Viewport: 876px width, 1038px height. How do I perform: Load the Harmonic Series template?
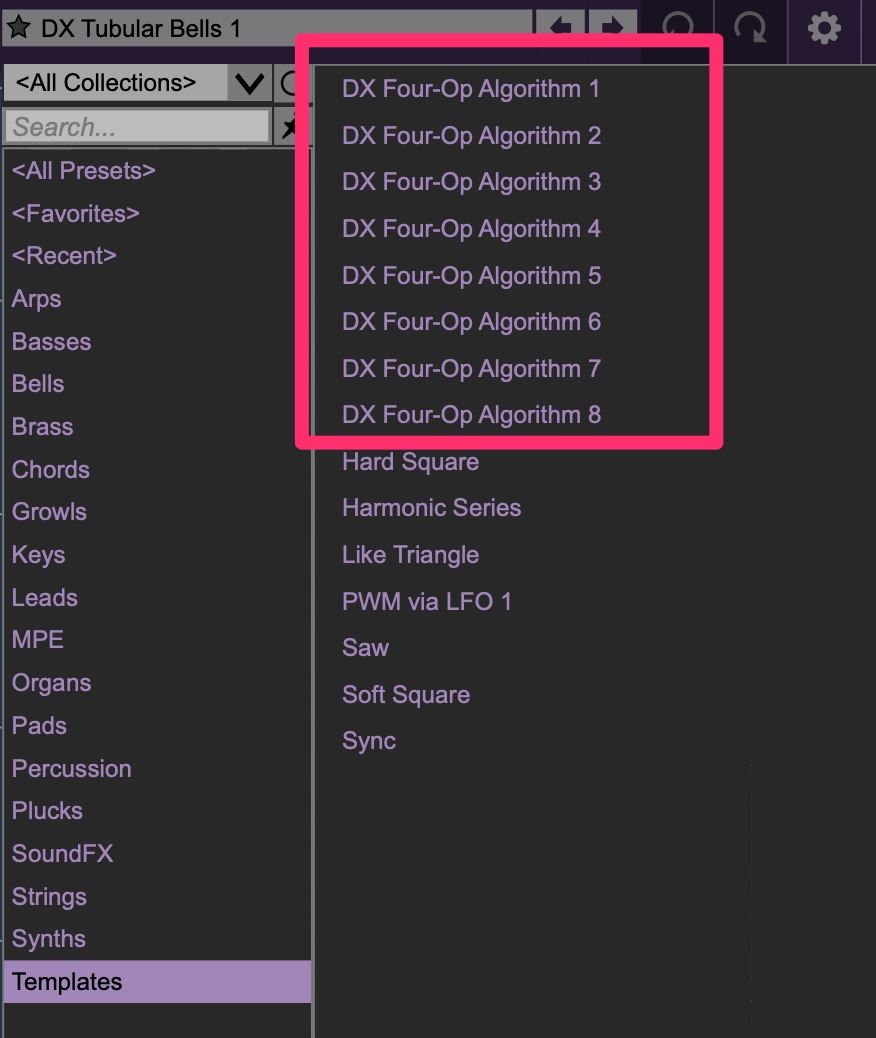431,508
